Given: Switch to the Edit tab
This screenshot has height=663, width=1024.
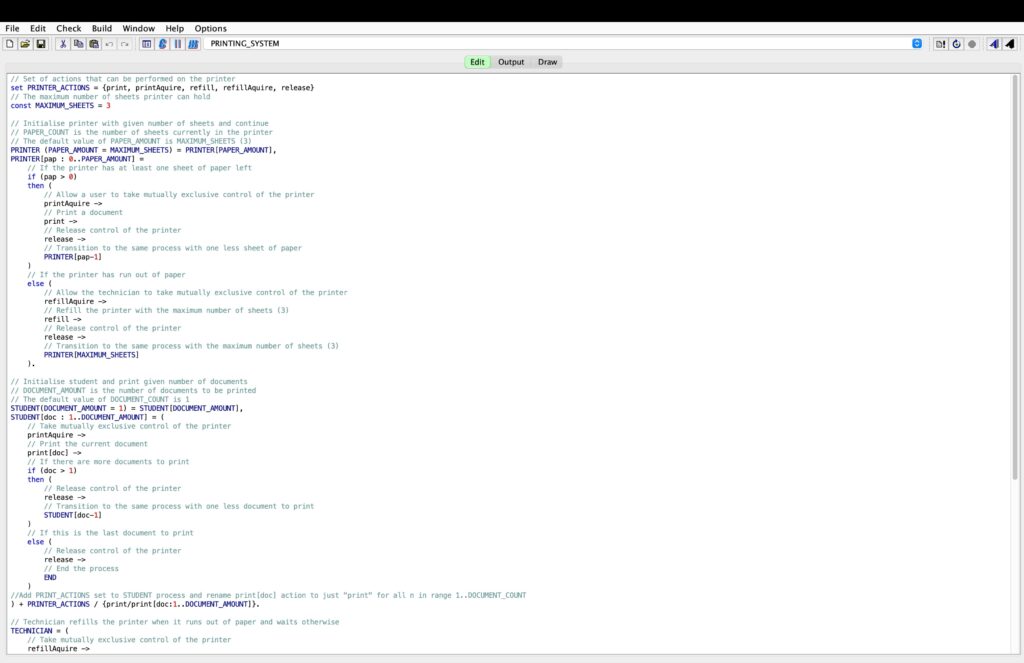Looking at the screenshot, I should point(477,62).
